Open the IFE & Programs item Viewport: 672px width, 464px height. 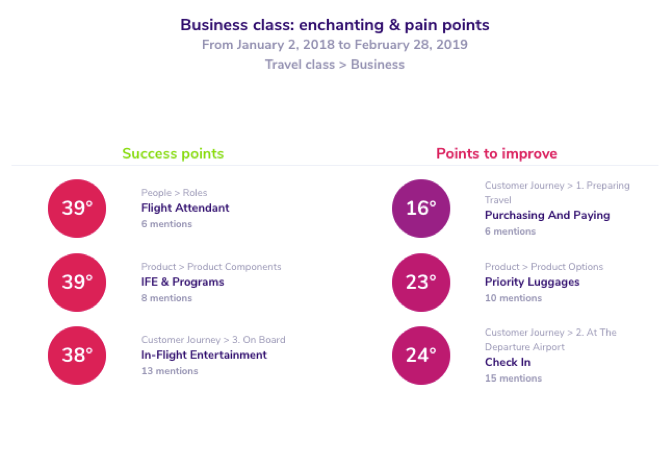pos(183,282)
